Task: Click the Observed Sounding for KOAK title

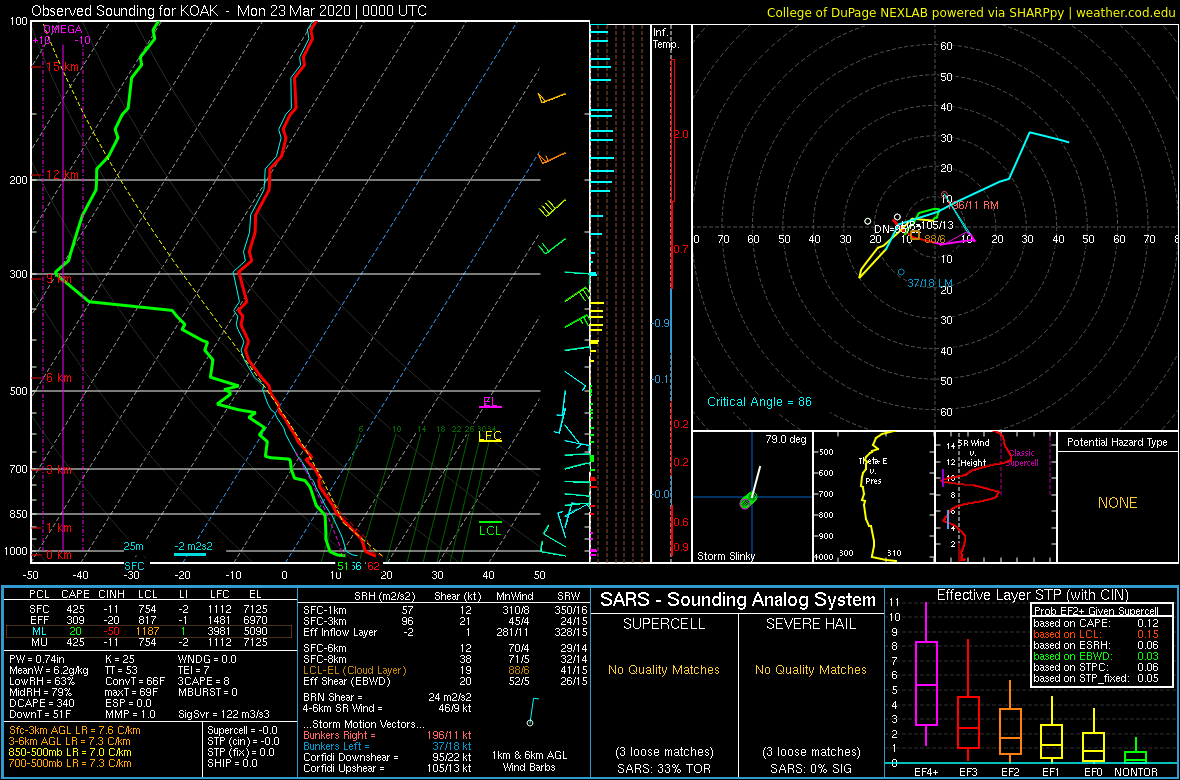Action: pos(230,11)
